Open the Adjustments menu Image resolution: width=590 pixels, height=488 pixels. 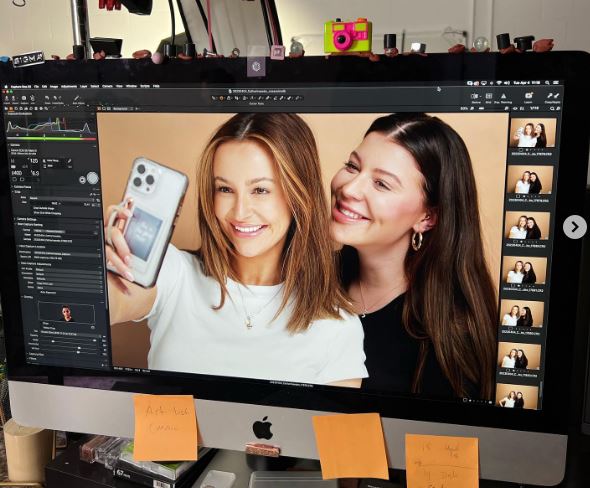[x=68, y=86]
